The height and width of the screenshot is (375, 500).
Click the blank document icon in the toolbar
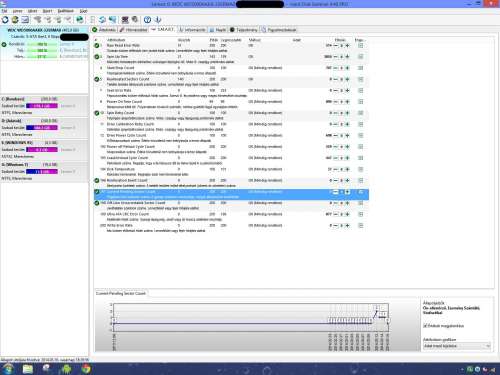coord(93,20)
